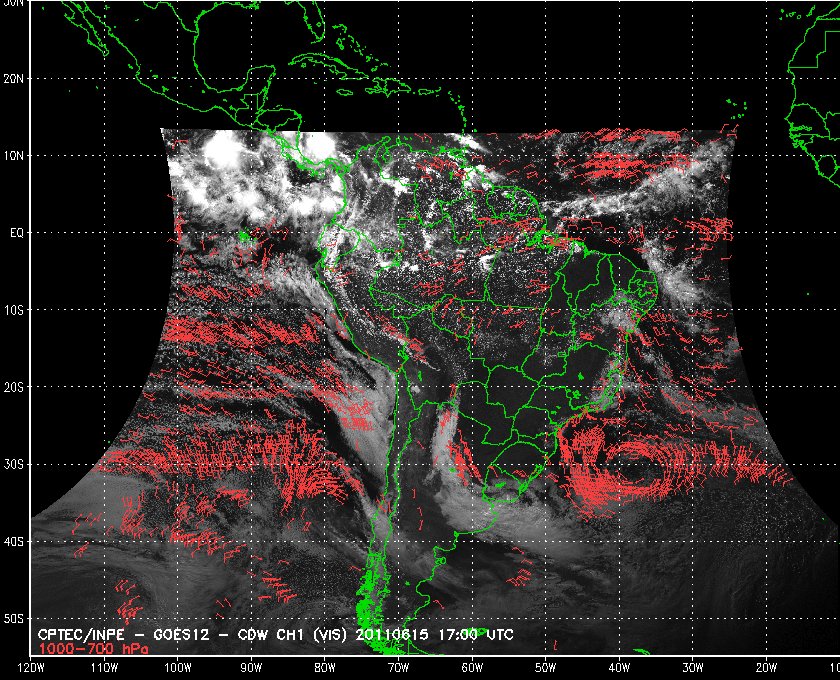Viewport: 840px width, 680px height.
Task: Click the 80W longitude label
Action: pyautogui.click(x=325, y=668)
